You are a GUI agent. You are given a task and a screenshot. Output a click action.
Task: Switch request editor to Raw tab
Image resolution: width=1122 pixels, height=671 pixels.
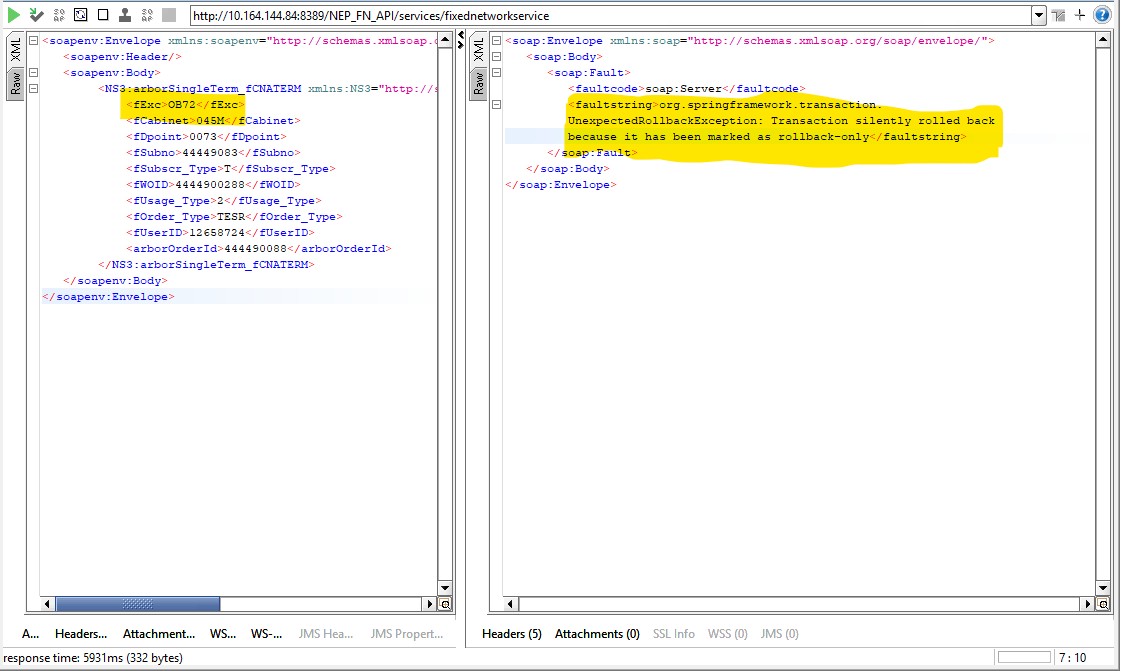[x=16, y=83]
